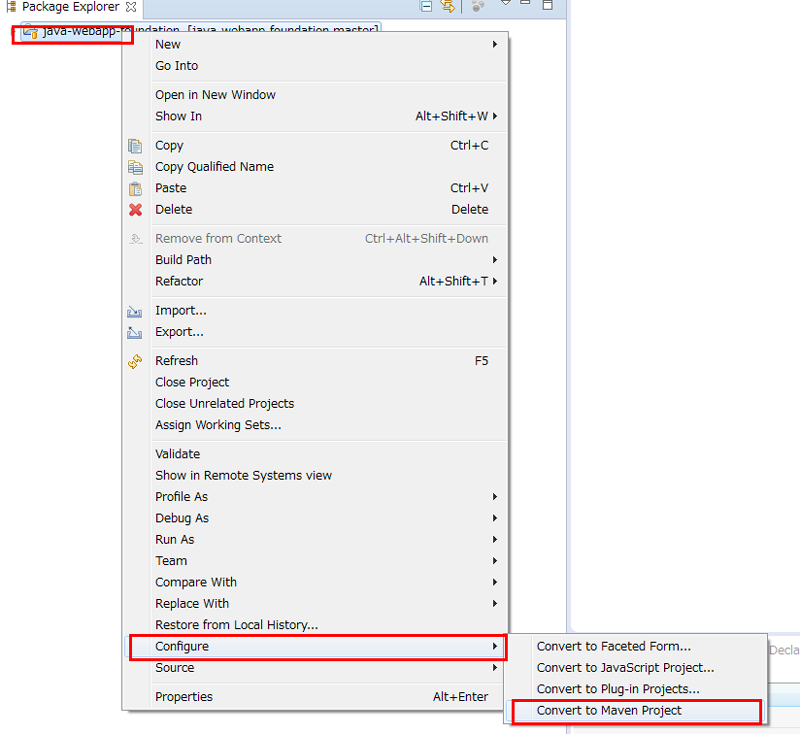800x734 pixels.
Task: Click the yellow Refresh icon
Action: 135,361
